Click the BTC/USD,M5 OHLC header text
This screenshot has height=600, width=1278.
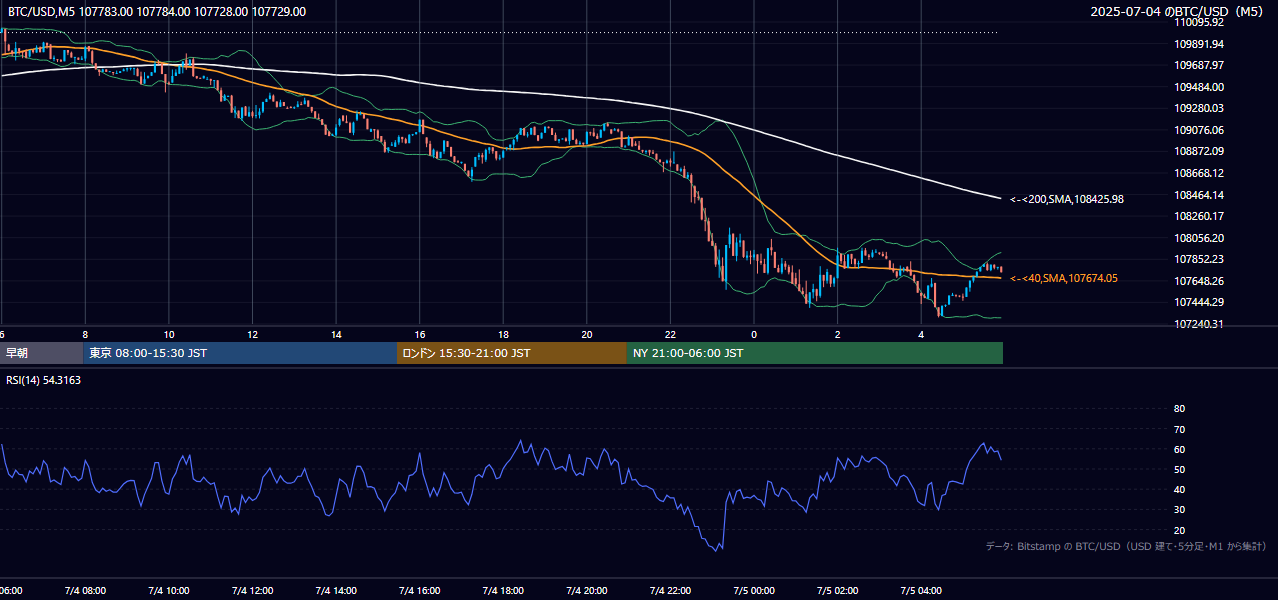coord(157,12)
